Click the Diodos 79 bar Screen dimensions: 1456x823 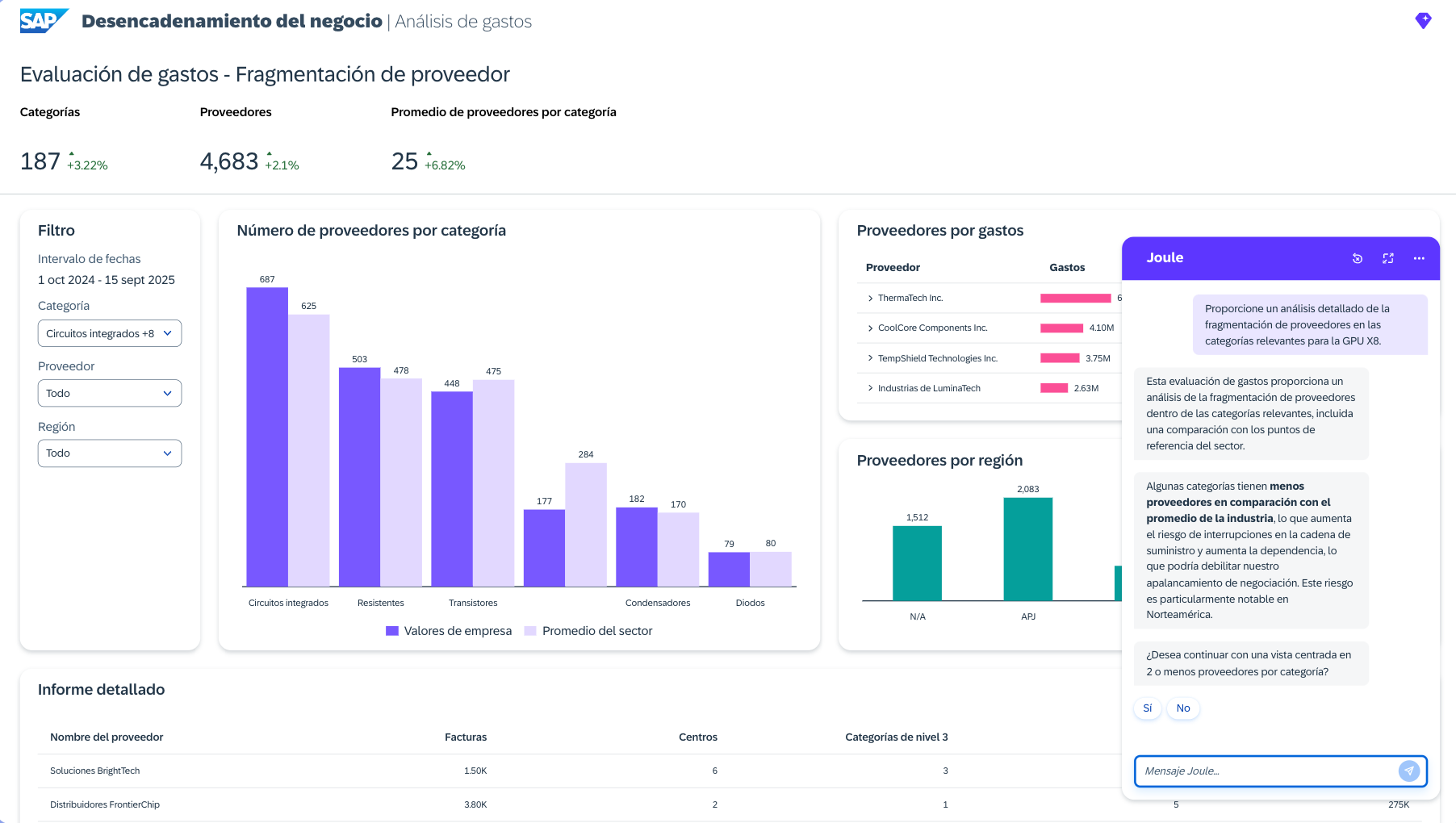(x=729, y=569)
